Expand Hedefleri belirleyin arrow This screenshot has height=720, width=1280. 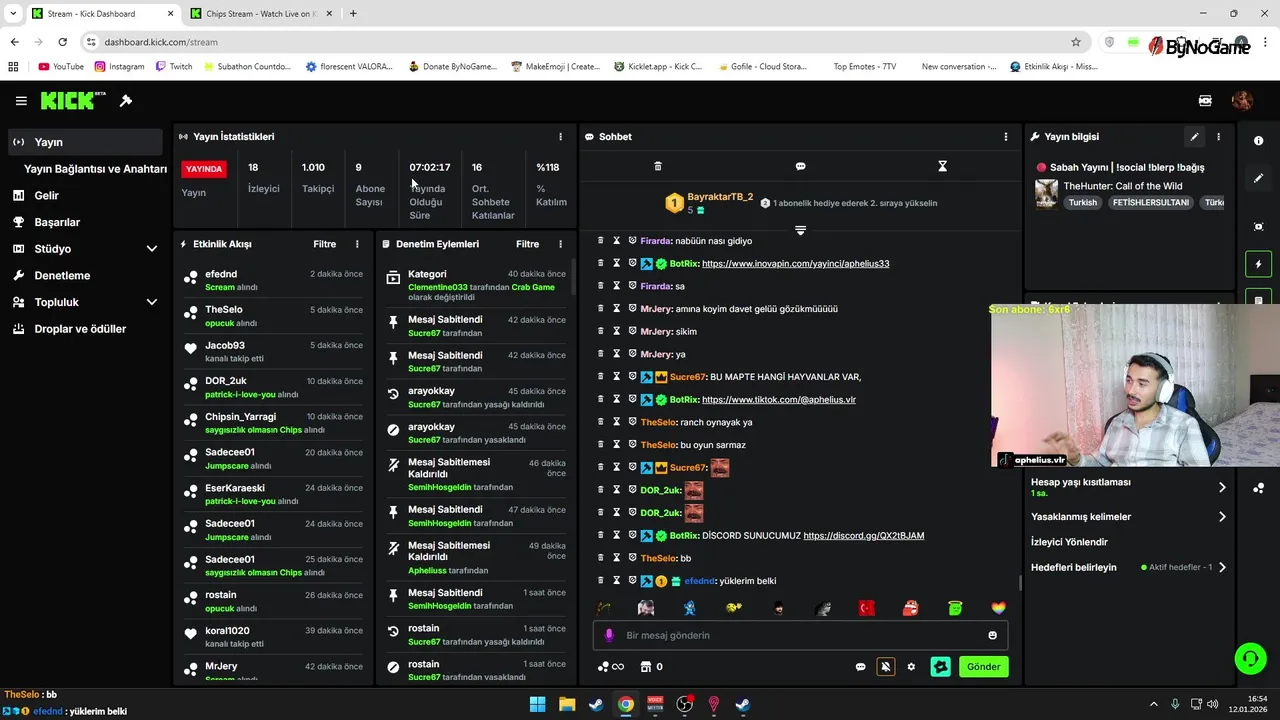(1221, 567)
